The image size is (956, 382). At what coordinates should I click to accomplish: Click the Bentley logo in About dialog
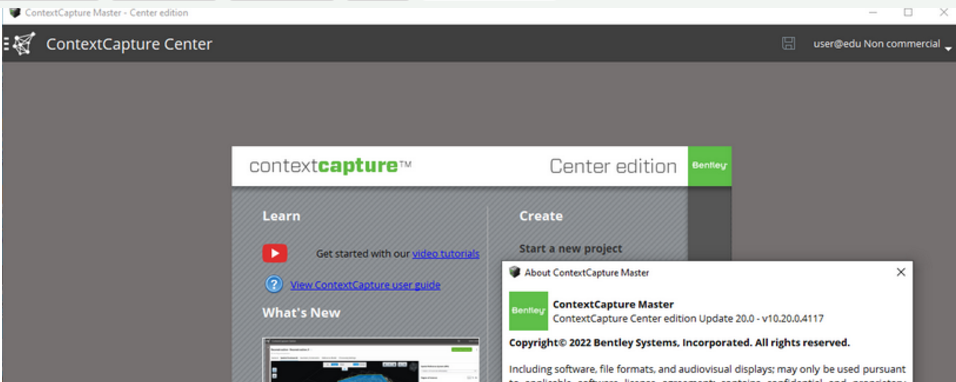click(529, 311)
